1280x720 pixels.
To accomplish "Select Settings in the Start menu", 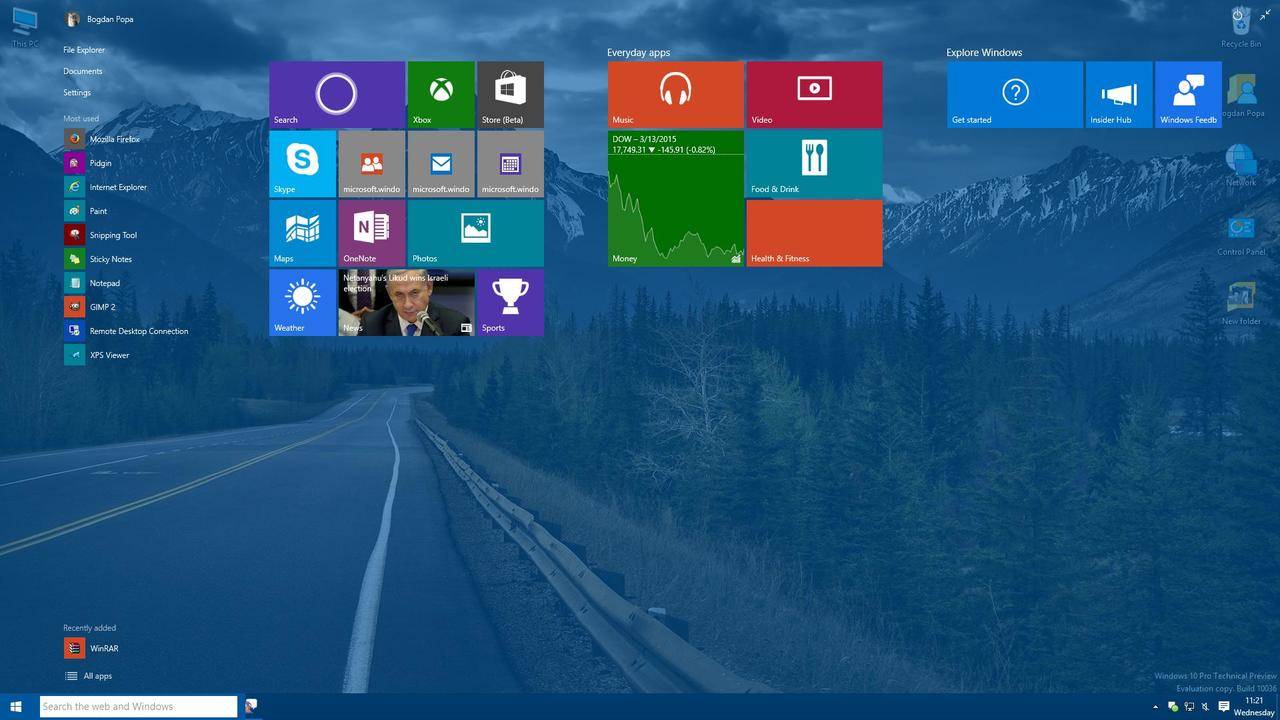I will [x=77, y=93].
